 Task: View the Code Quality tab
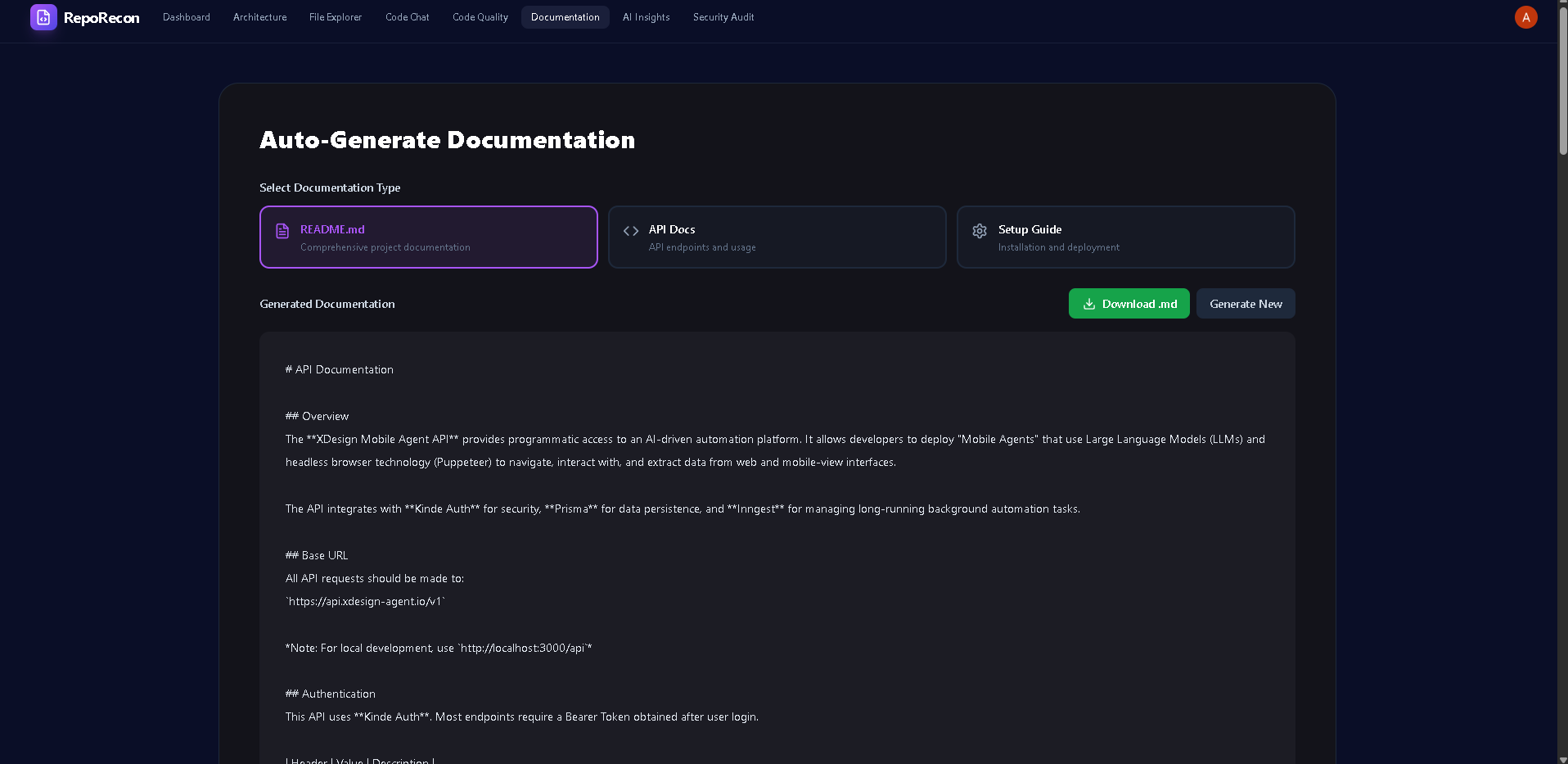(x=480, y=17)
